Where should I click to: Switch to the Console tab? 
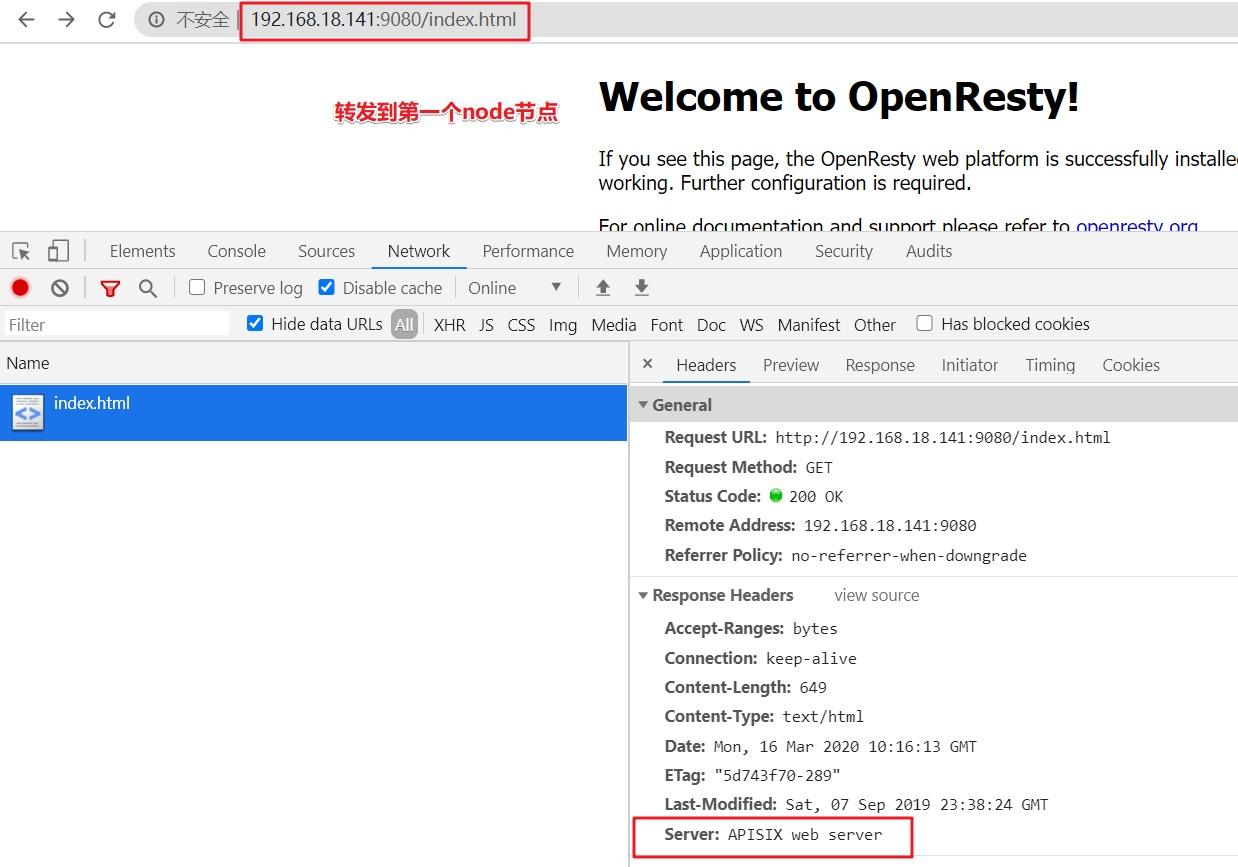pos(237,251)
